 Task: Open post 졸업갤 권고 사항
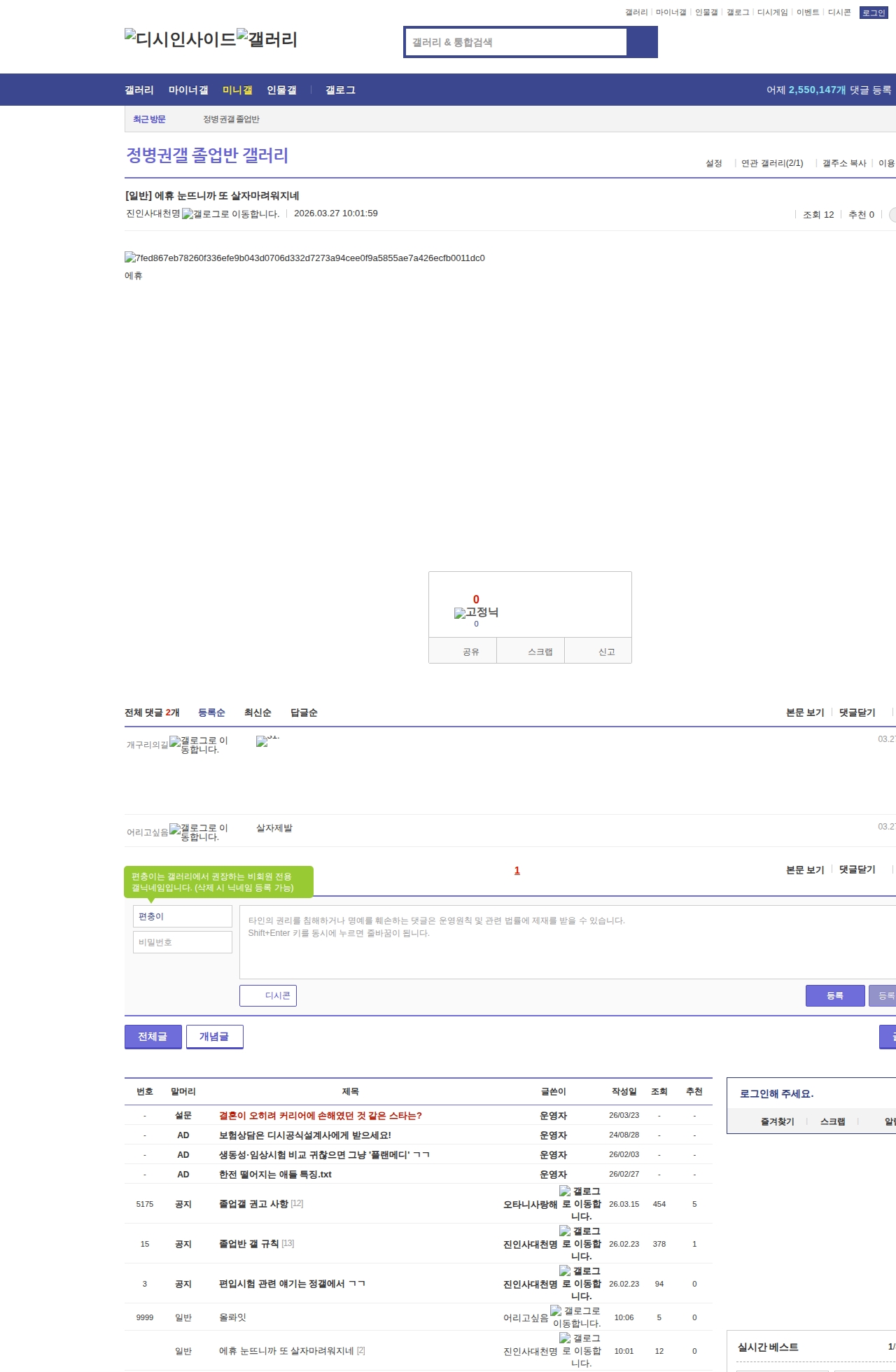coord(253,1204)
